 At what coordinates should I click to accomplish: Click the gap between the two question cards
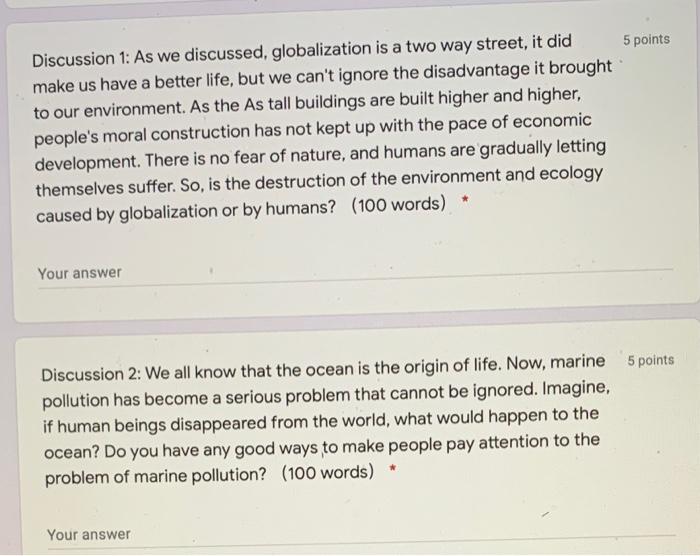pyautogui.click(x=353, y=318)
